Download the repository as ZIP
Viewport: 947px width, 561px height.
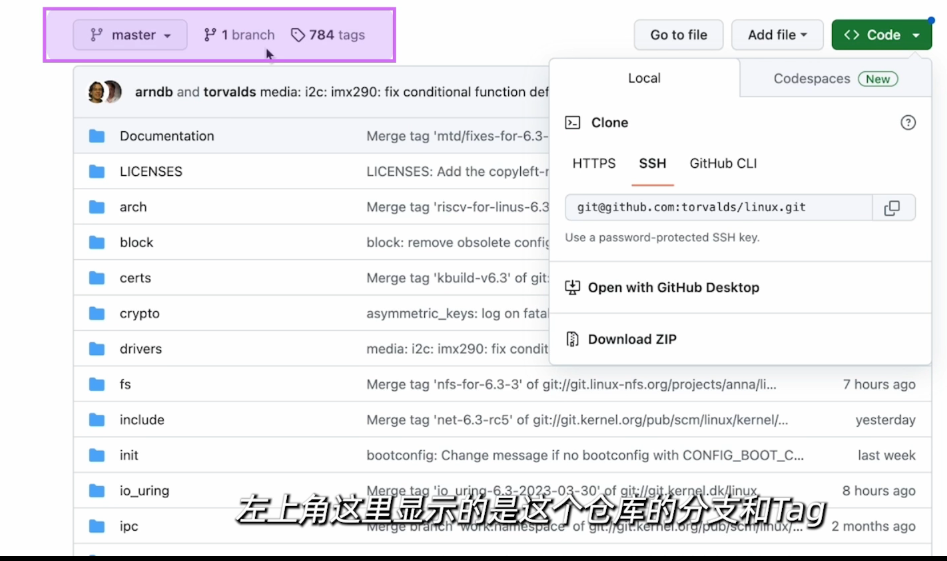(x=632, y=340)
